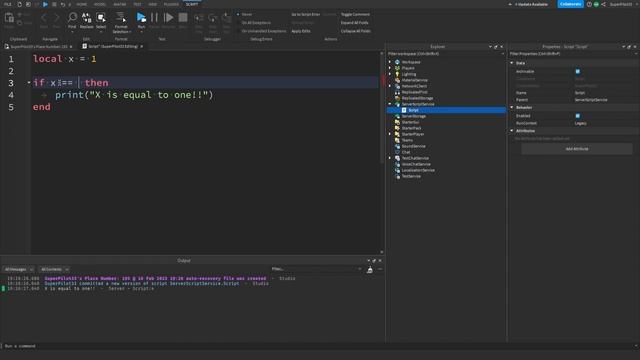Collapse the Behavior properties section
The width and height of the screenshot is (640, 360).
pyautogui.click(x=512, y=107)
